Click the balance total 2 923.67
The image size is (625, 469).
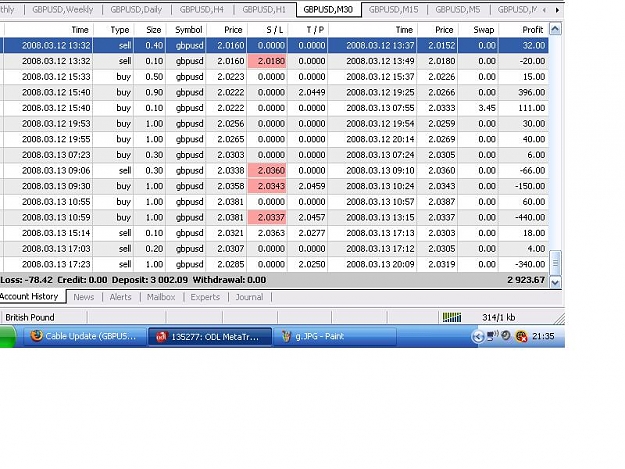tap(526, 280)
